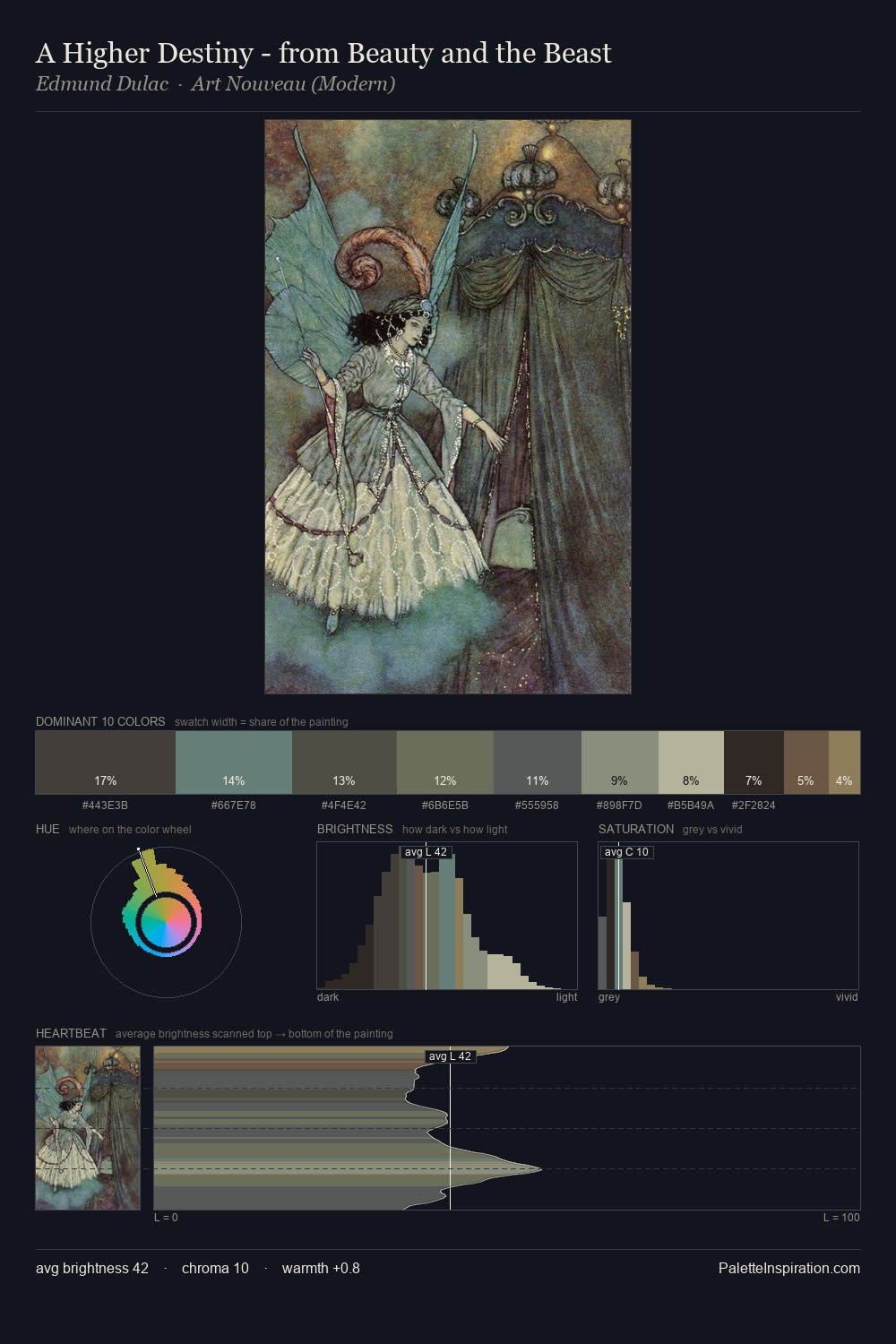Screen dimensions: 896x1344
Task: Click the 'BRIGHTNESS' section heading
Action: [x=355, y=829]
